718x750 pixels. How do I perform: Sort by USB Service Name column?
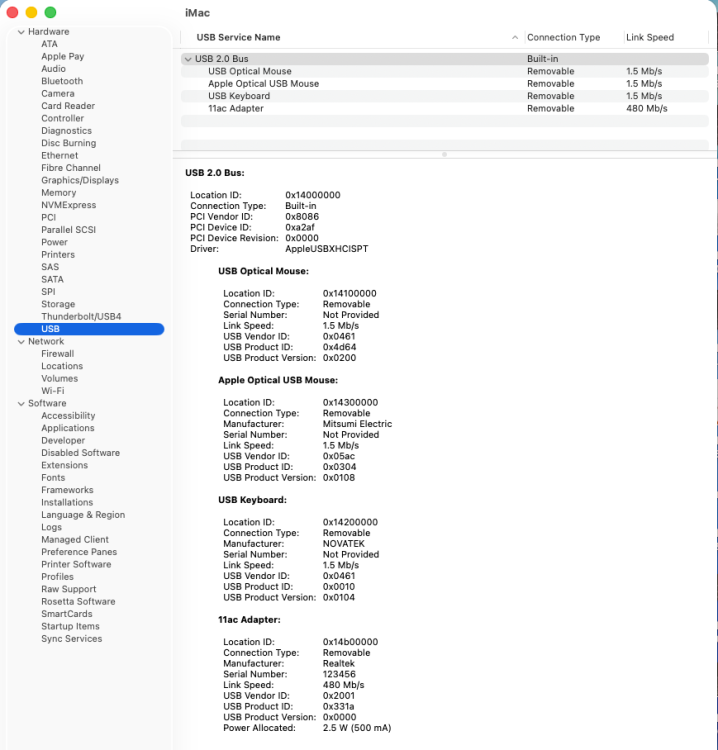(238, 37)
